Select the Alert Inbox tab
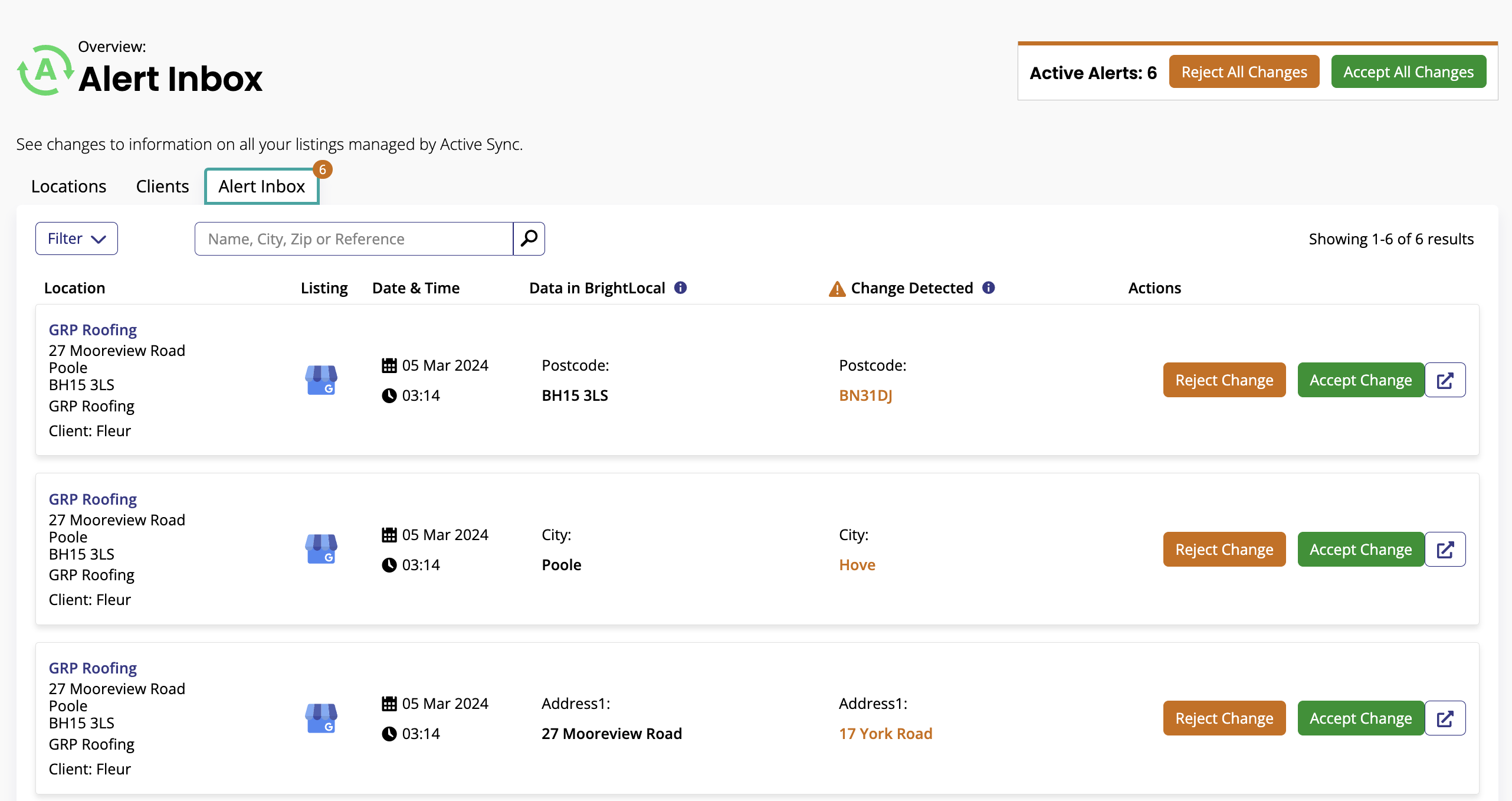 click(x=261, y=187)
